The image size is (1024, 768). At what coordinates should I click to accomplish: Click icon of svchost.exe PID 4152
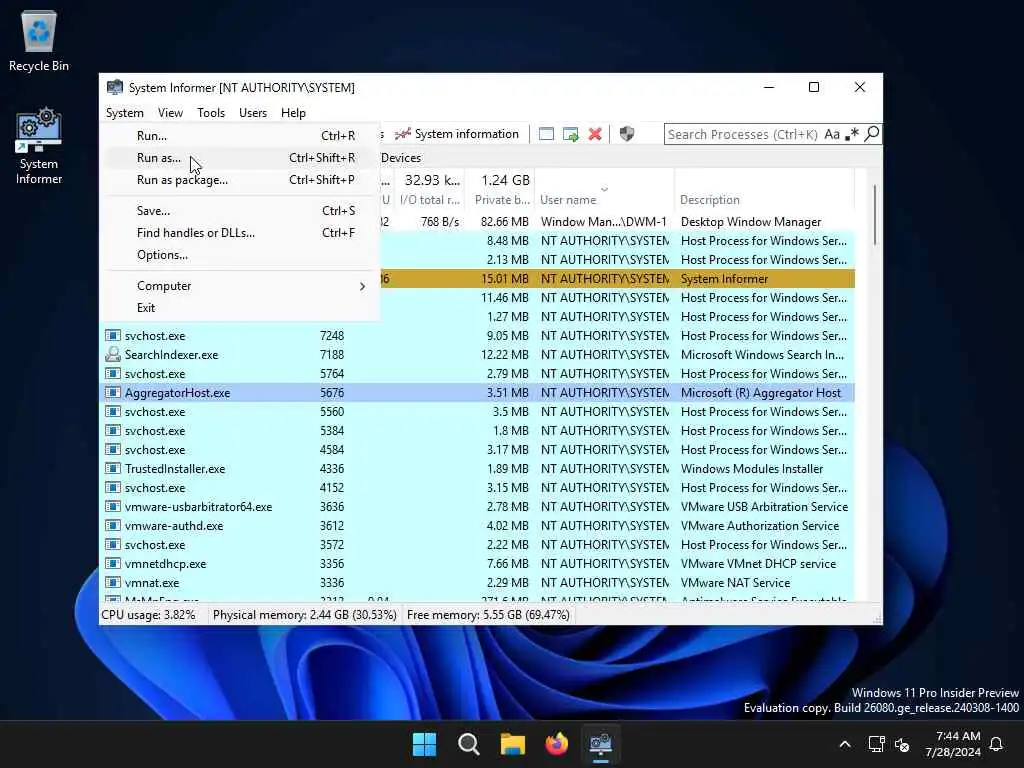point(113,488)
